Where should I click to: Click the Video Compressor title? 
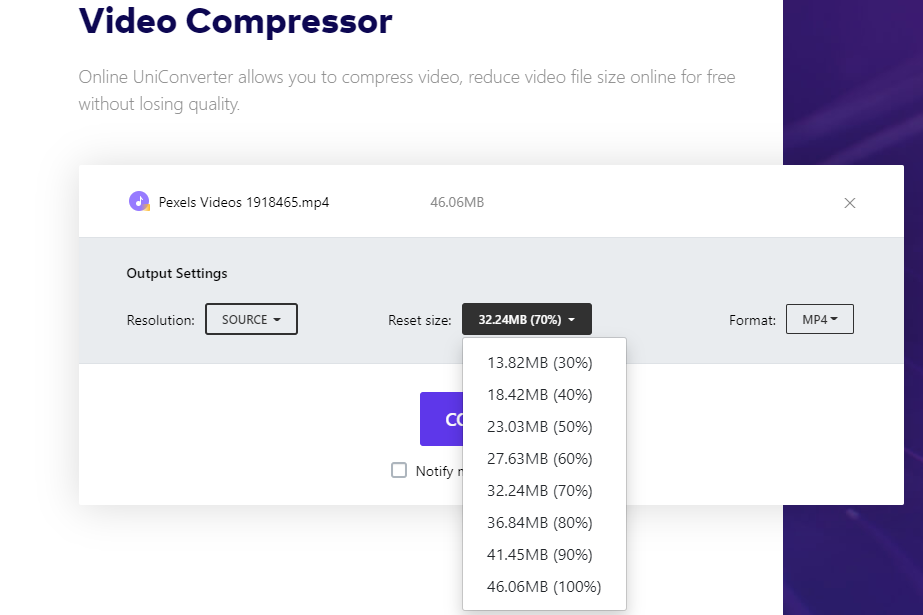[x=235, y=21]
